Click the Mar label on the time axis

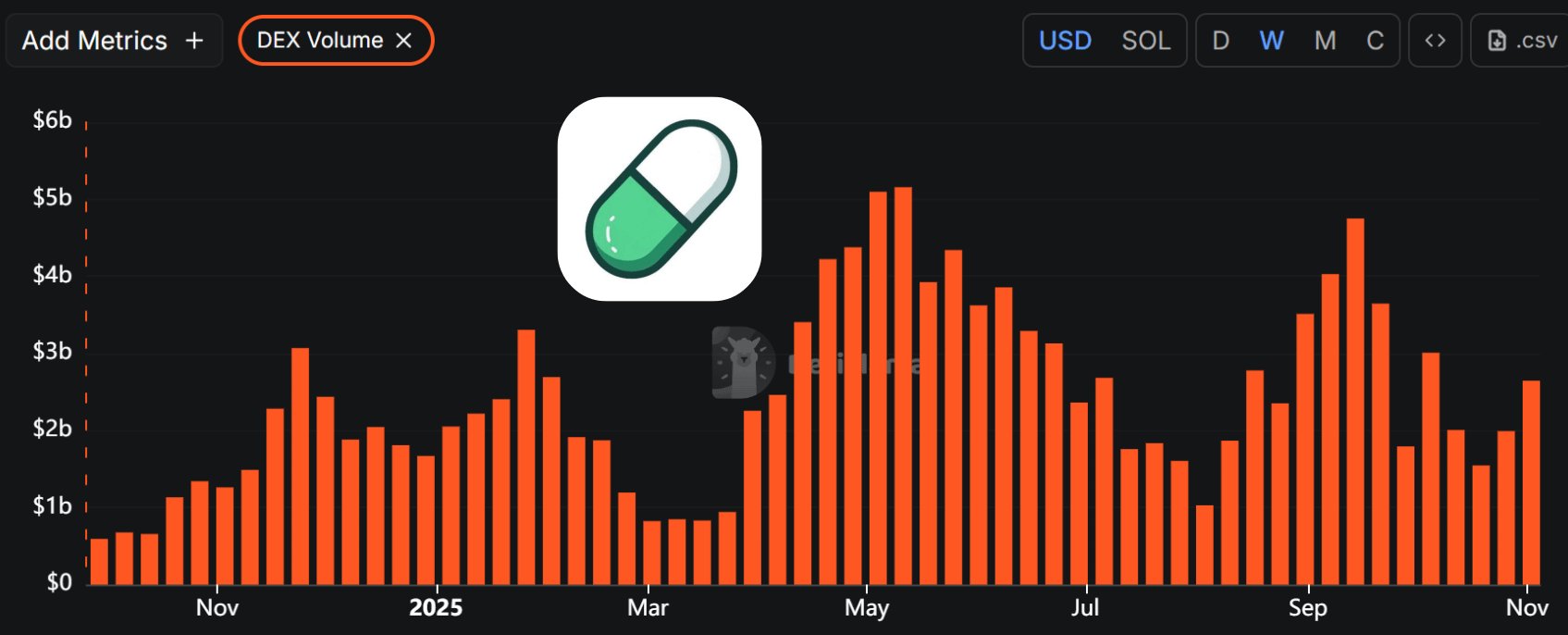648,608
